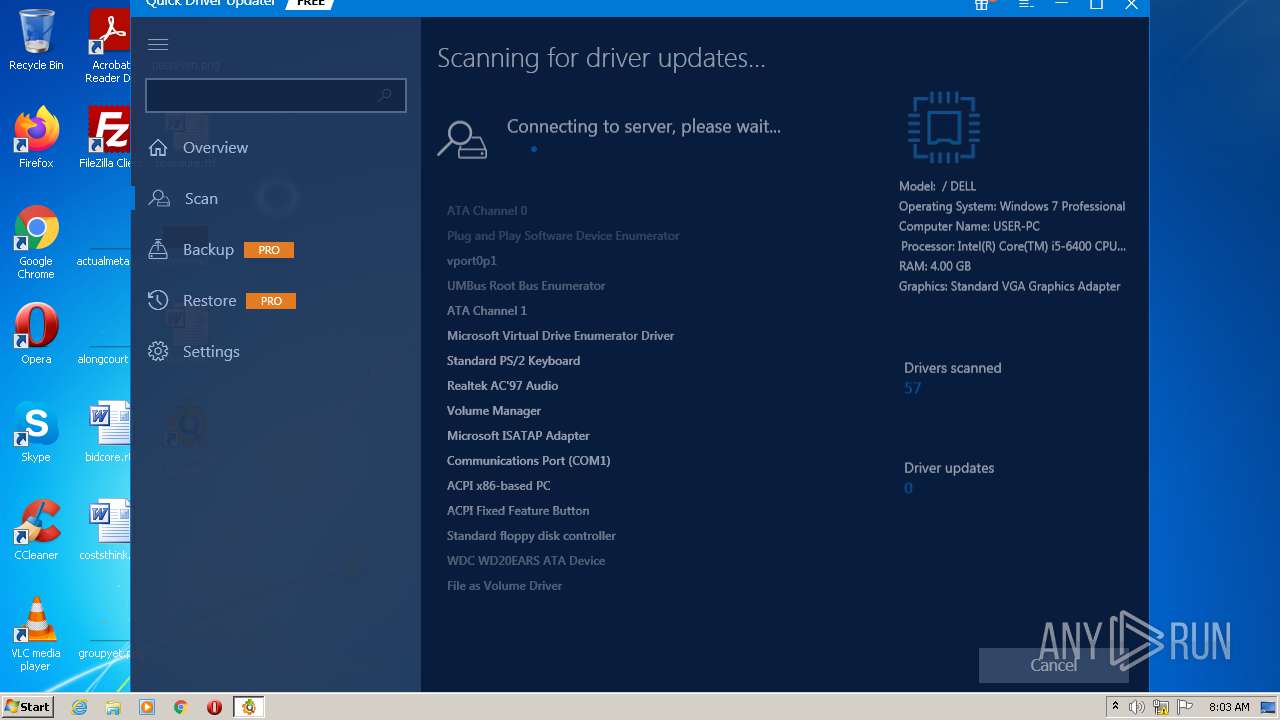The width and height of the screenshot is (1280, 720).
Task: Open Settings in the sidebar
Action: pos(211,351)
